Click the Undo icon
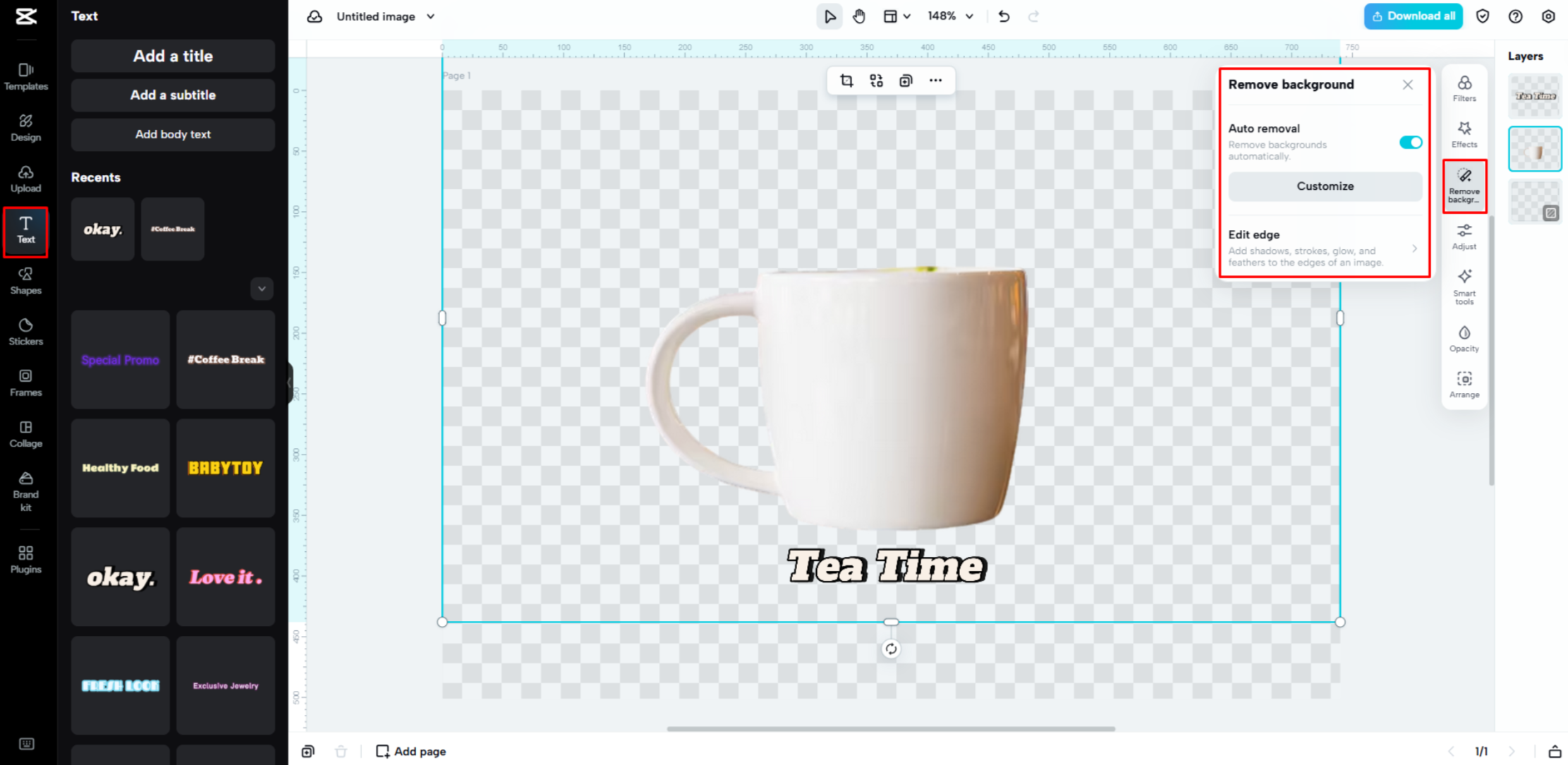 (x=1004, y=16)
